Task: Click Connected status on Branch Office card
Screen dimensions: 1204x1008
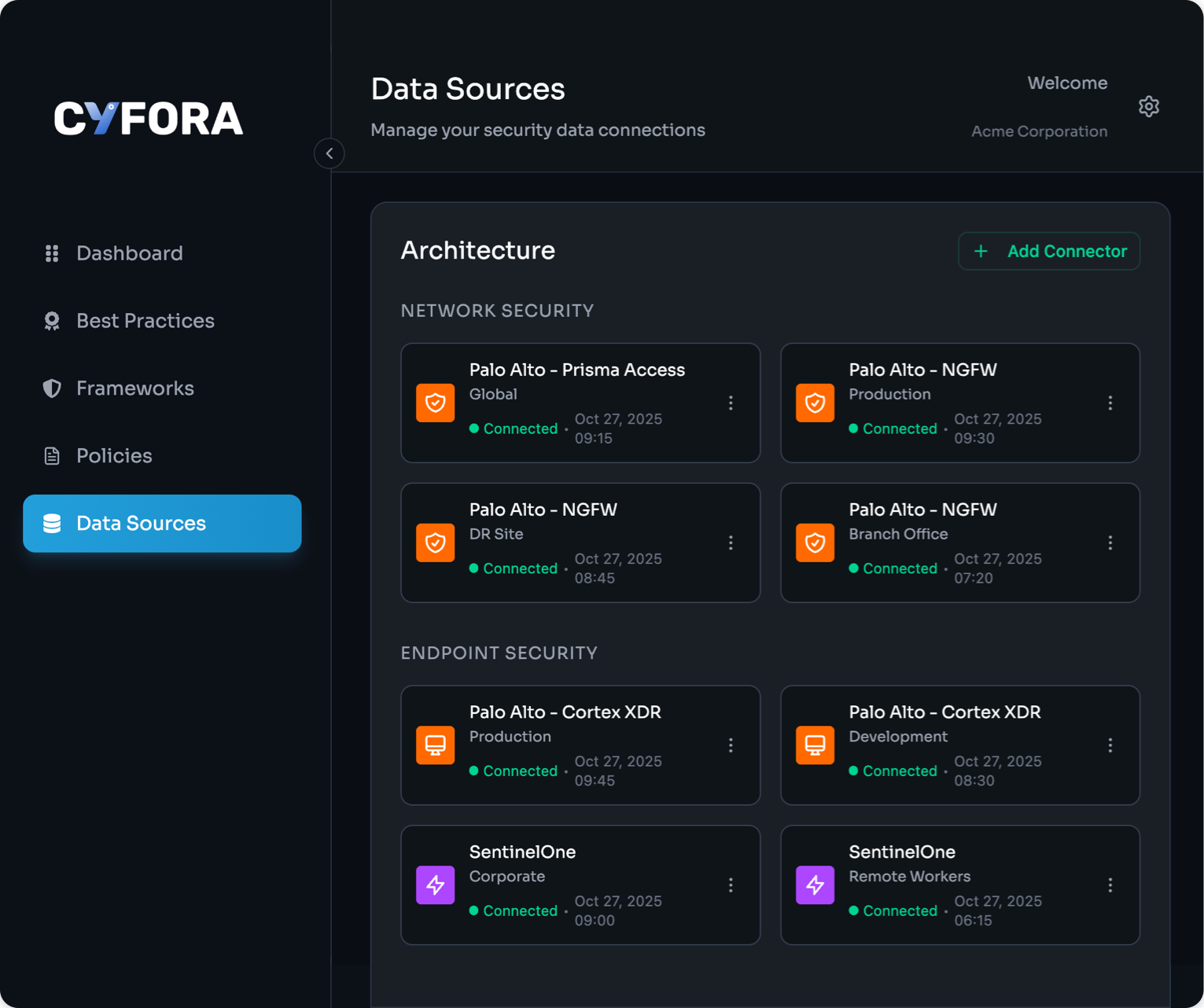Action: coord(893,568)
